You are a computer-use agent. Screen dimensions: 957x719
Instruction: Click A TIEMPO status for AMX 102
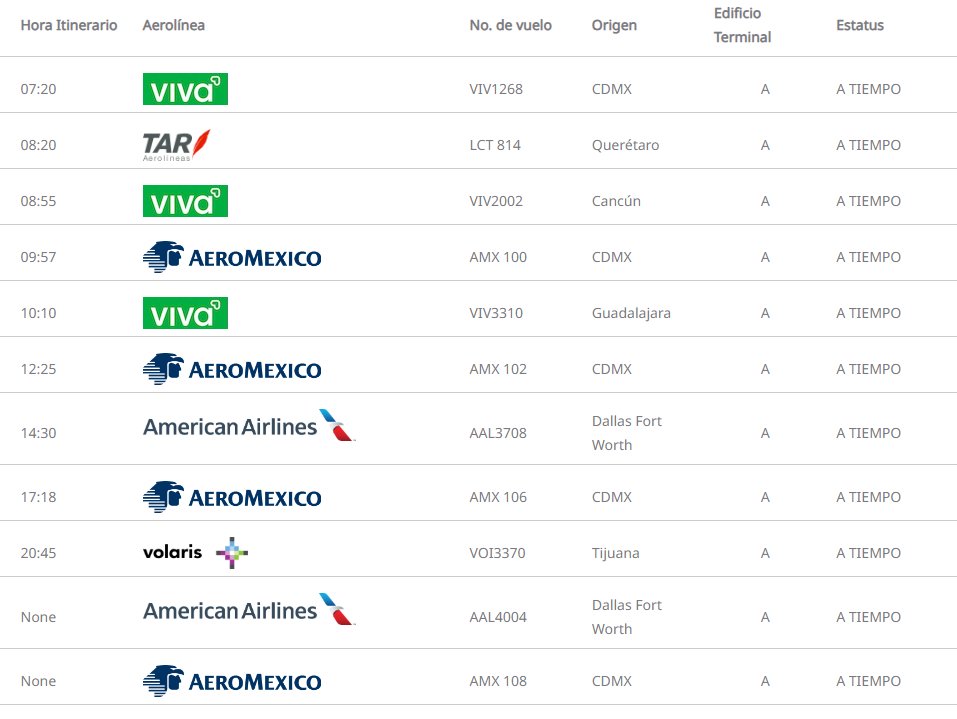[x=868, y=369]
